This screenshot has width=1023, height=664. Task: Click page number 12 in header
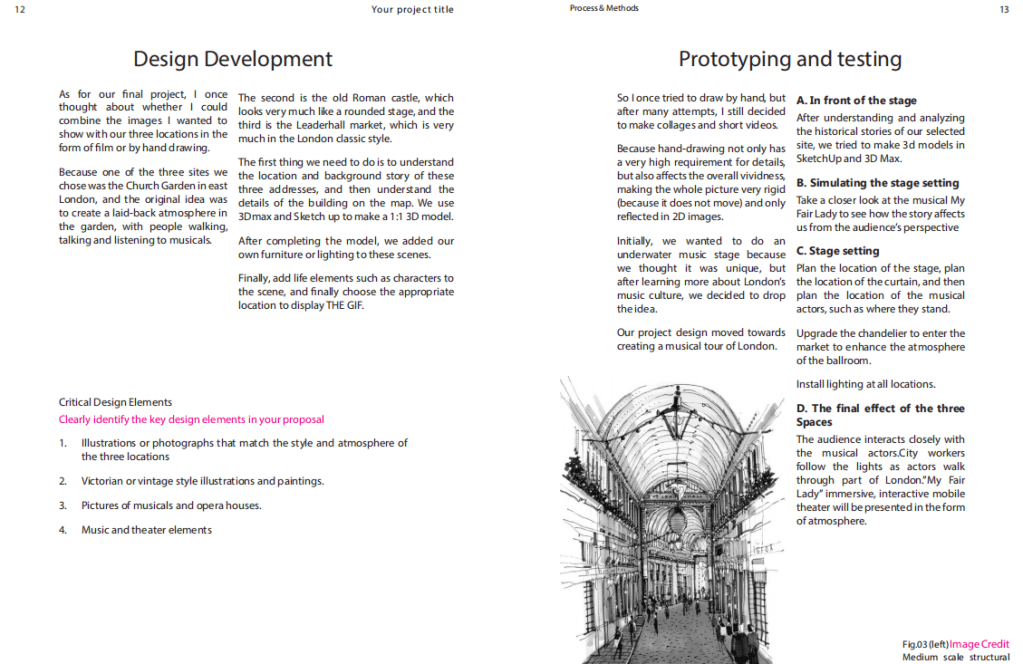pyautogui.click(x=20, y=9)
